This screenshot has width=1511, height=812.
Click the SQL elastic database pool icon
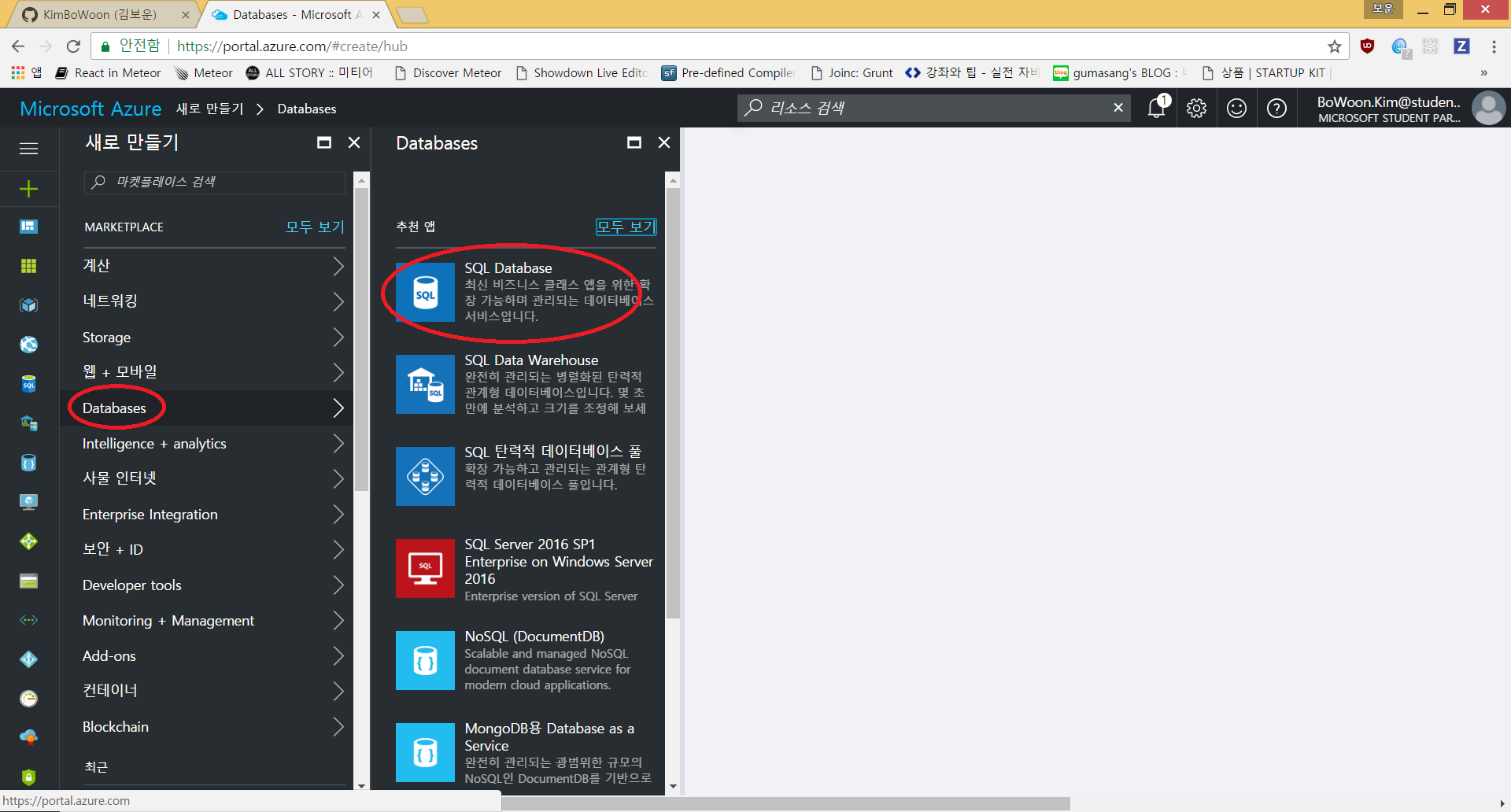point(425,477)
